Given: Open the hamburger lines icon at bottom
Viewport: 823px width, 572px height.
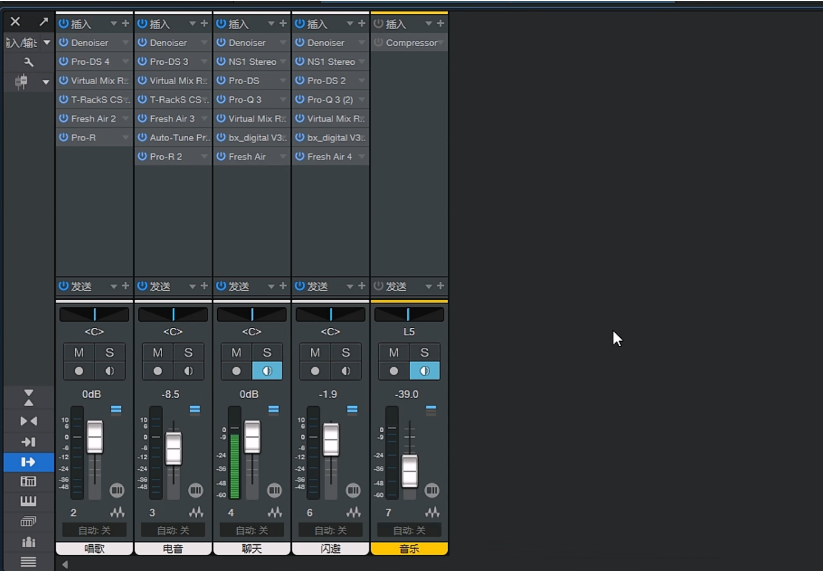Looking at the screenshot, I should tap(29, 562).
